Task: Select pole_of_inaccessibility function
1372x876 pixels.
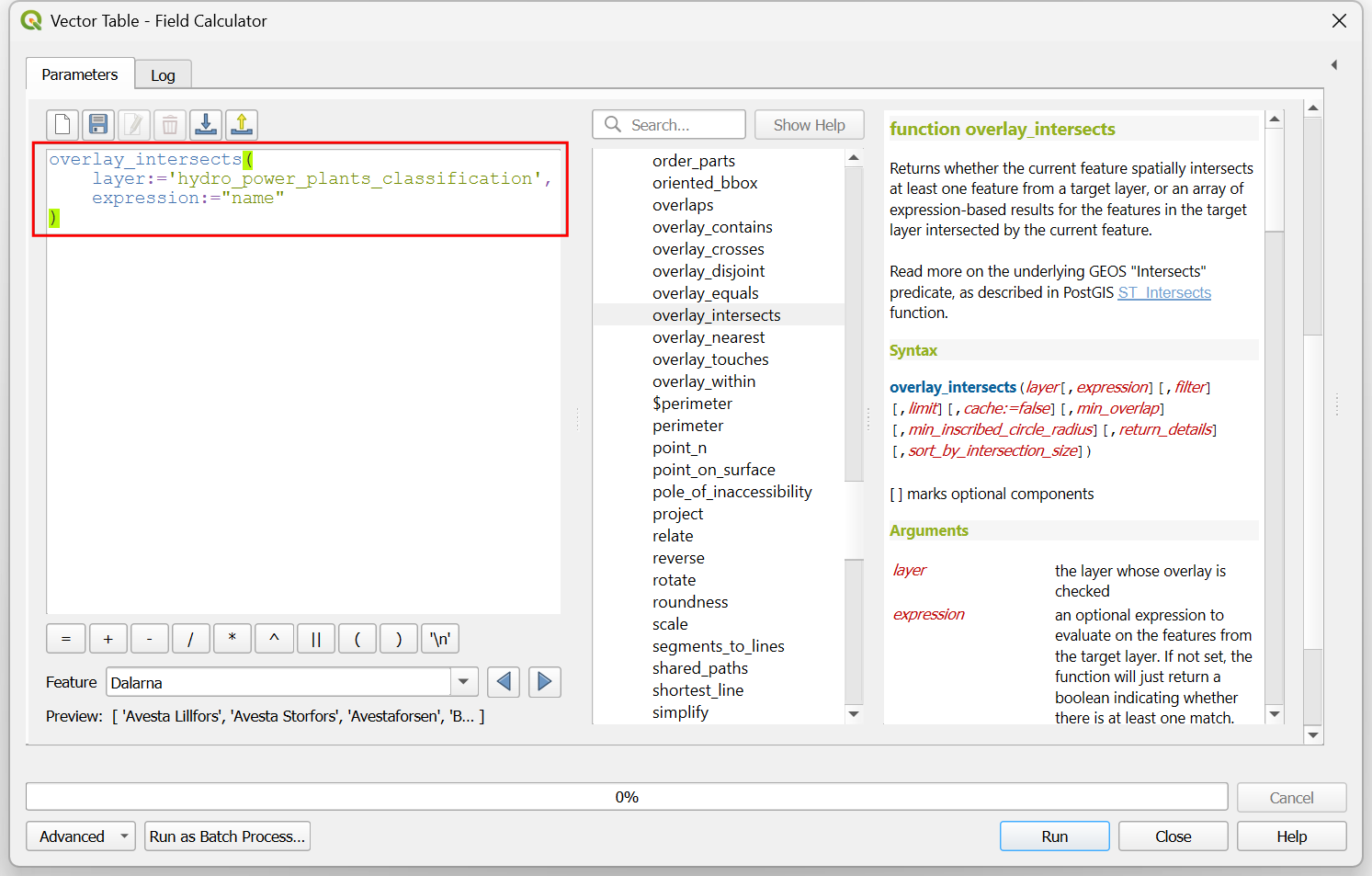Action: (732, 492)
